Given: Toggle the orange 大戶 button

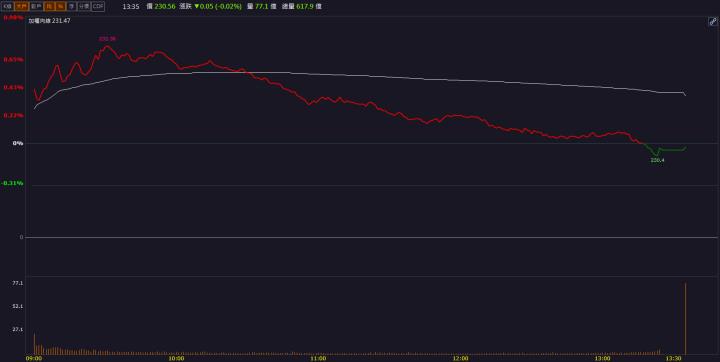Looking at the screenshot, I should pos(22,6).
